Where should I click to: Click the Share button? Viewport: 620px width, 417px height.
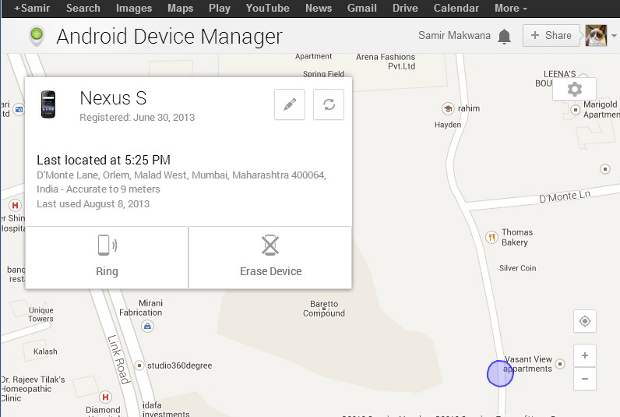tap(551, 36)
